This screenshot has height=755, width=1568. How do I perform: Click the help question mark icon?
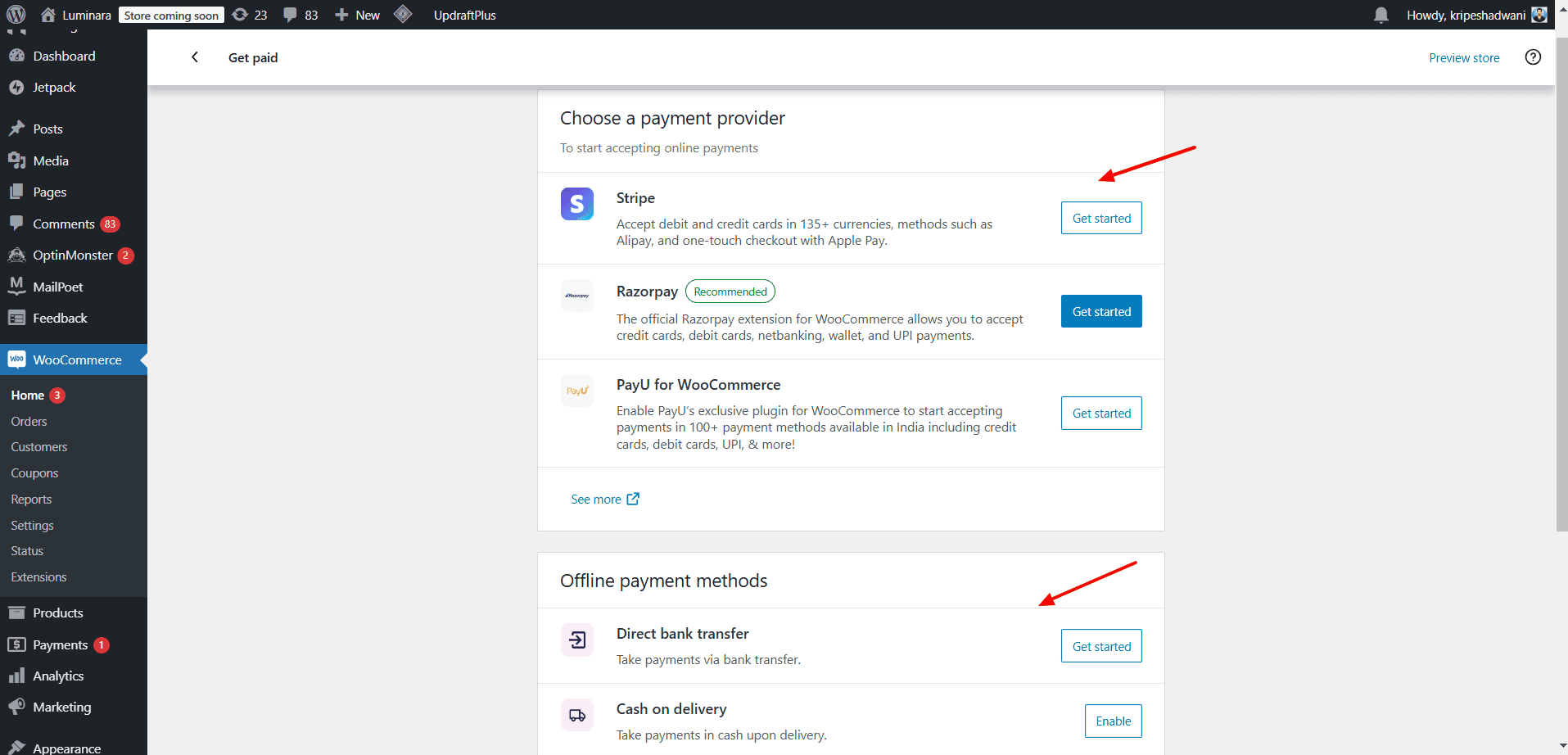(x=1533, y=57)
